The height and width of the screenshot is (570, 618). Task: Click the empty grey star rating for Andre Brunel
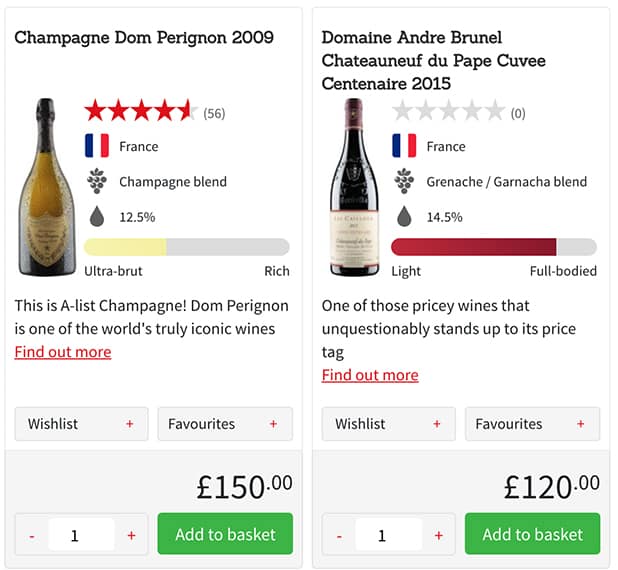(x=448, y=111)
